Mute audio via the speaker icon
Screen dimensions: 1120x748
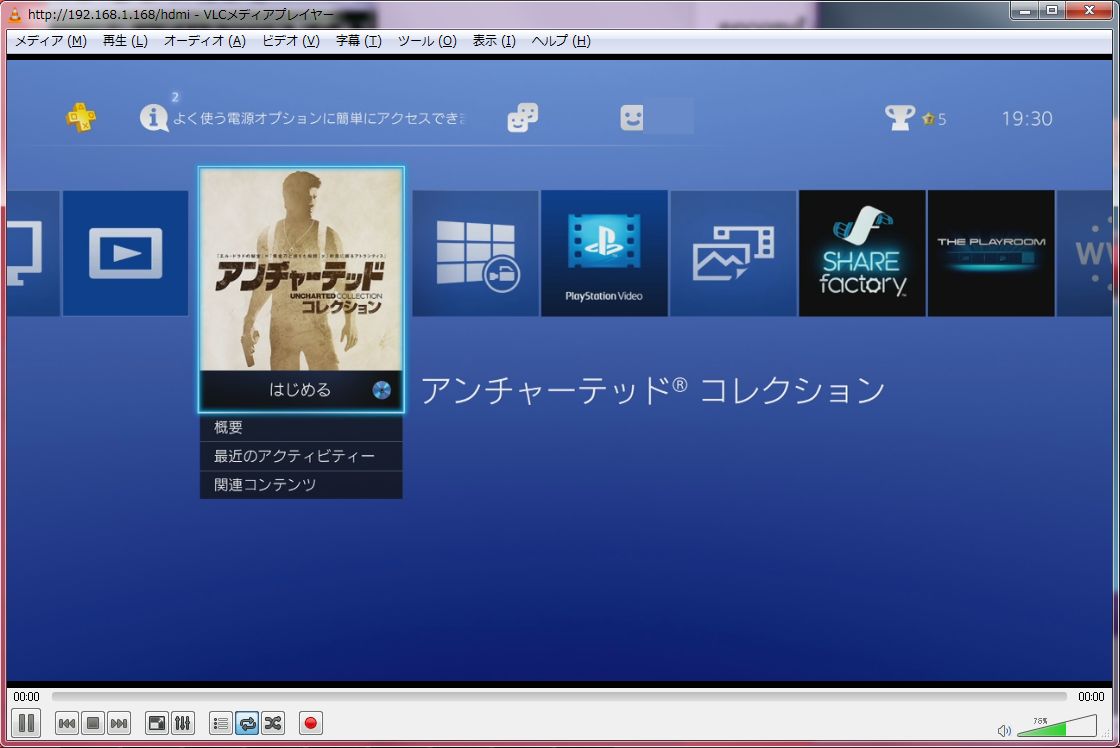pos(1004,730)
